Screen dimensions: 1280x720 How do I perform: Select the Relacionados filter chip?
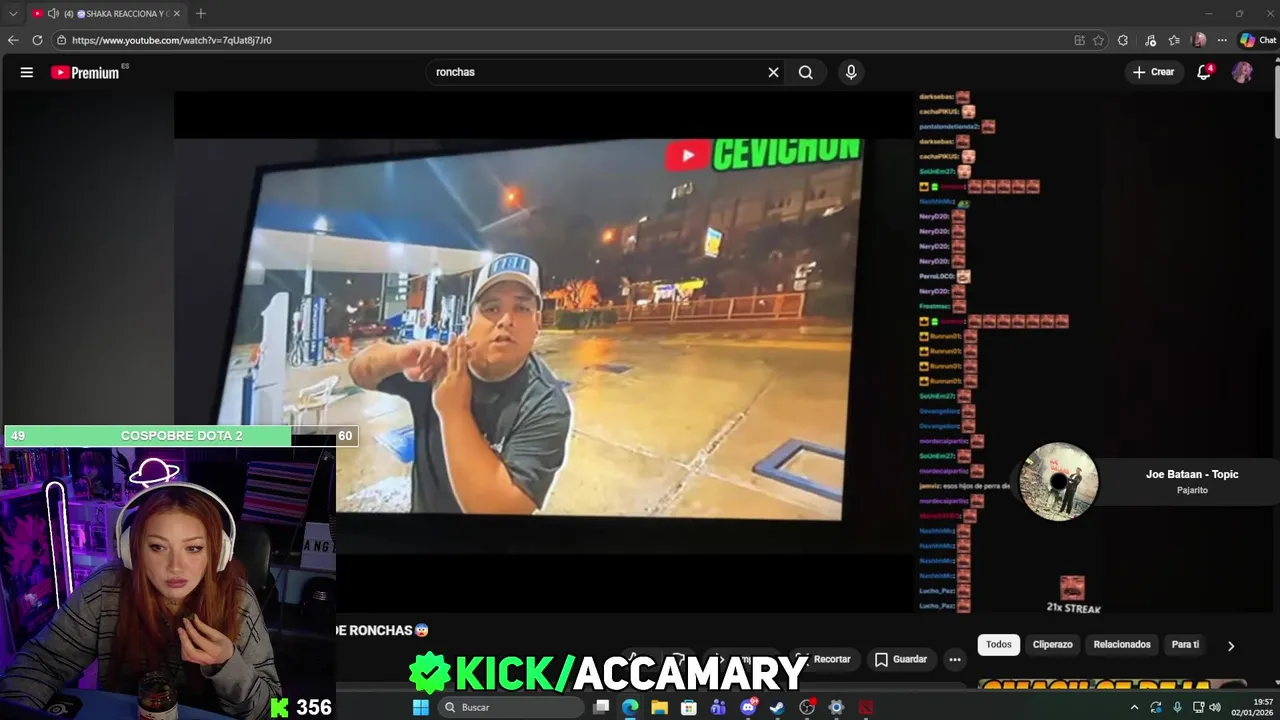pyautogui.click(x=1122, y=644)
